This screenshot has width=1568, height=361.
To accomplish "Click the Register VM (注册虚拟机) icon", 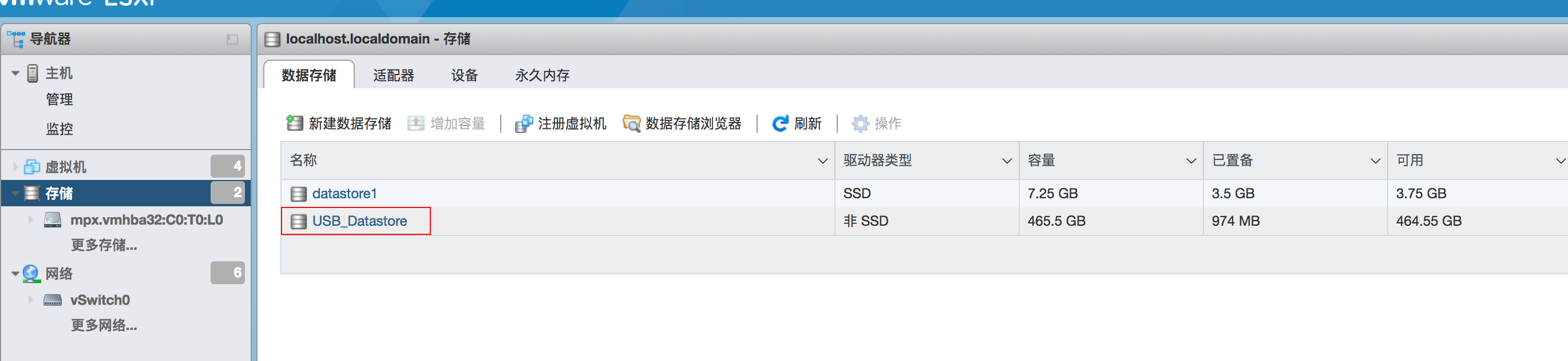I will 524,123.
